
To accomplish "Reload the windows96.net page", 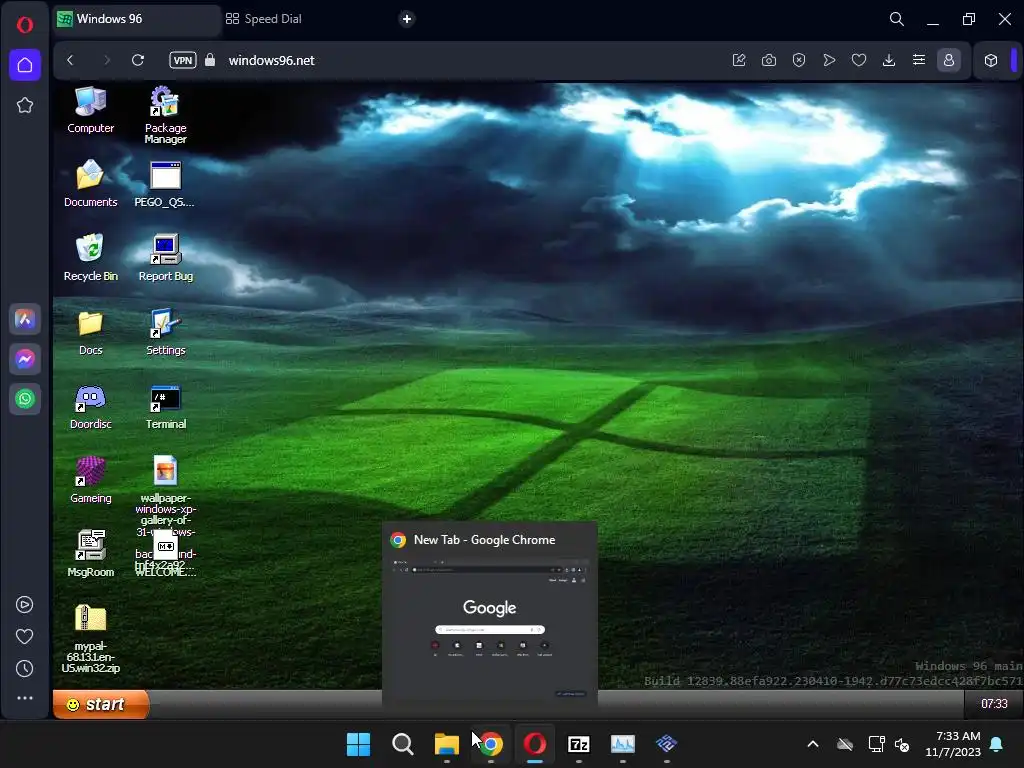I will [x=138, y=60].
